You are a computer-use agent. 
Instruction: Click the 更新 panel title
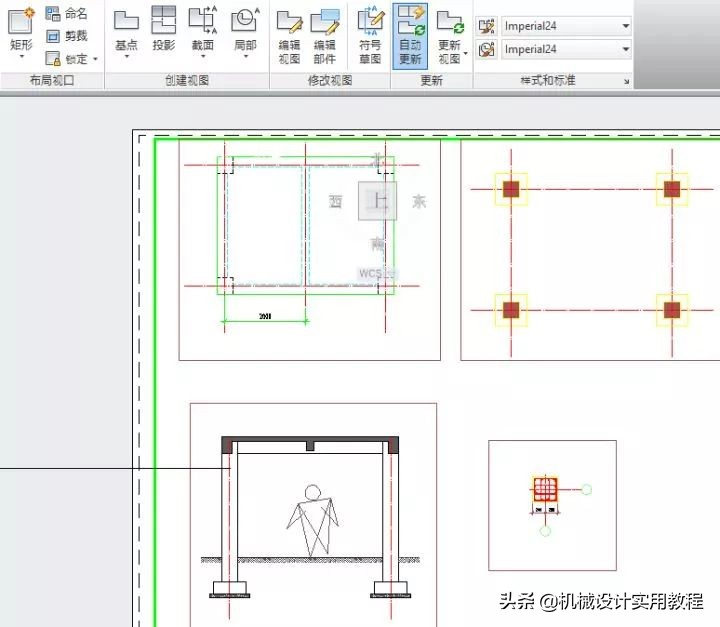432,80
